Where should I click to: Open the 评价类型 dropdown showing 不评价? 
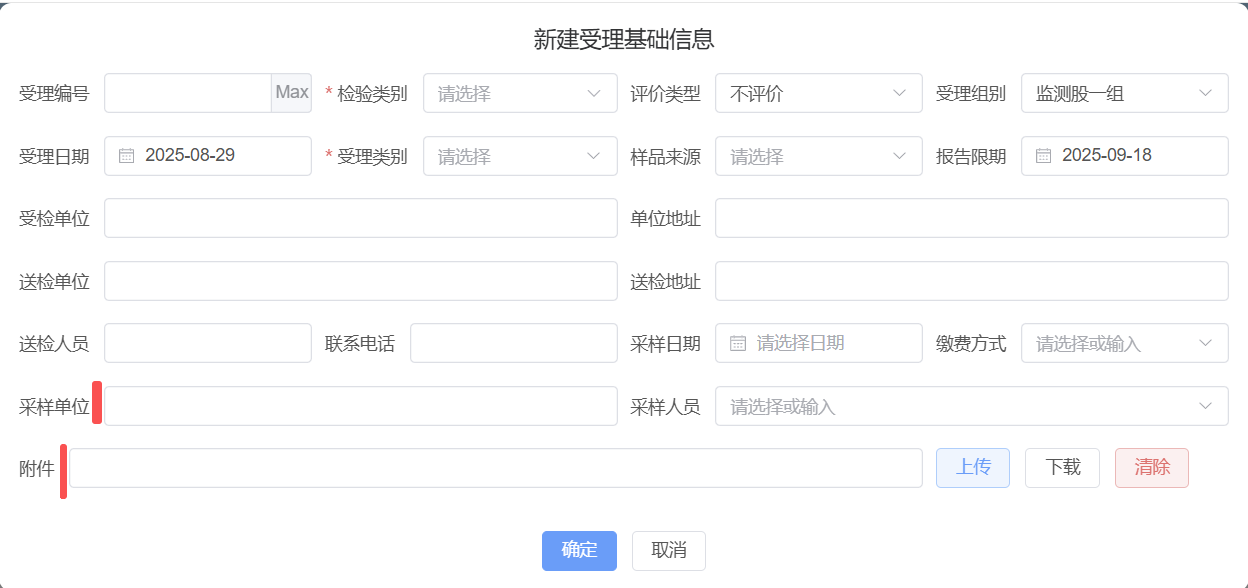tap(818, 93)
